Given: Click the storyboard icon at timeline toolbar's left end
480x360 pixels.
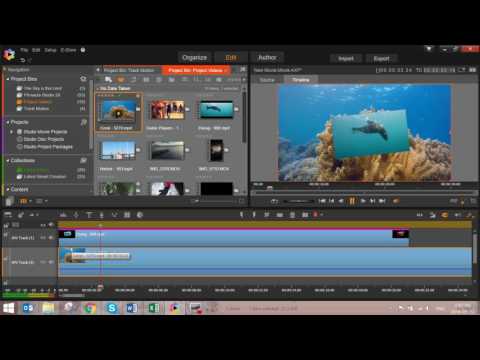Looking at the screenshot, I should [x=8, y=215].
